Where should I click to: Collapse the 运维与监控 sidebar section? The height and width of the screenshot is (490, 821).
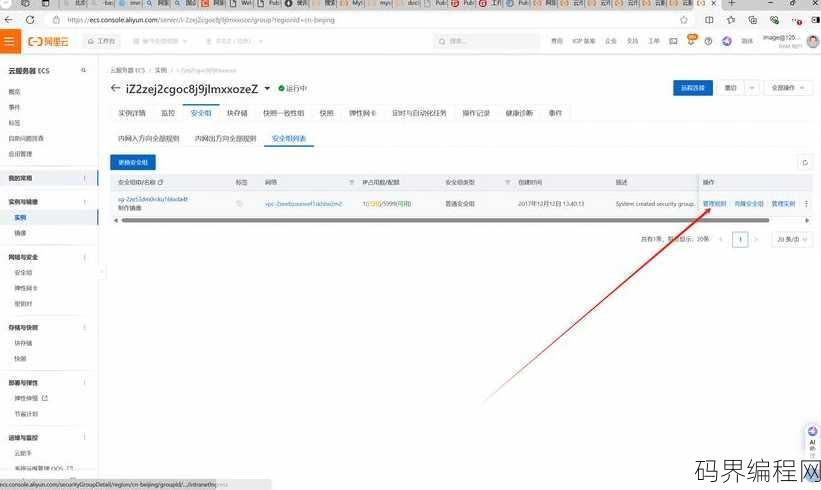tap(84, 437)
